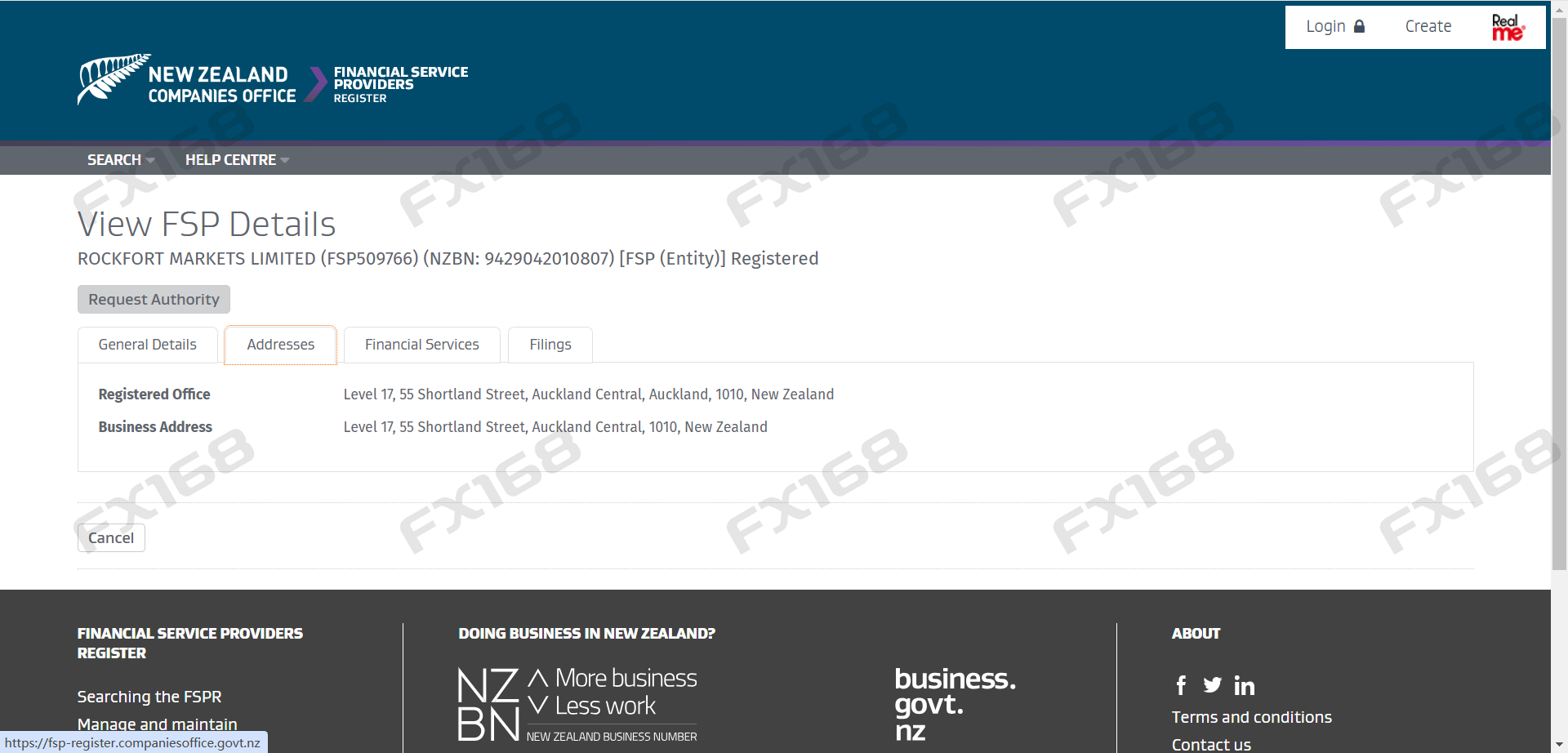Click the RealMe logo

[1508, 27]
